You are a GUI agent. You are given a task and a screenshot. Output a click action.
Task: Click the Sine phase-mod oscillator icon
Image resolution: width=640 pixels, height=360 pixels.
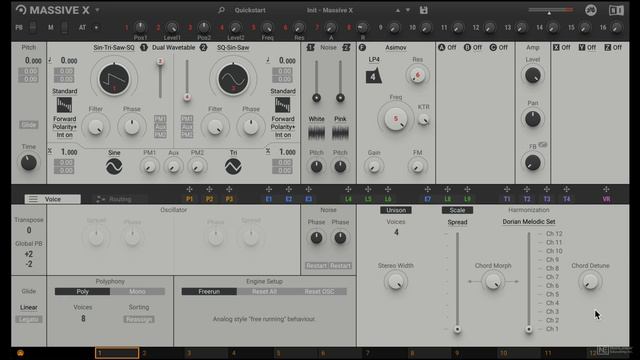point(114,167)
